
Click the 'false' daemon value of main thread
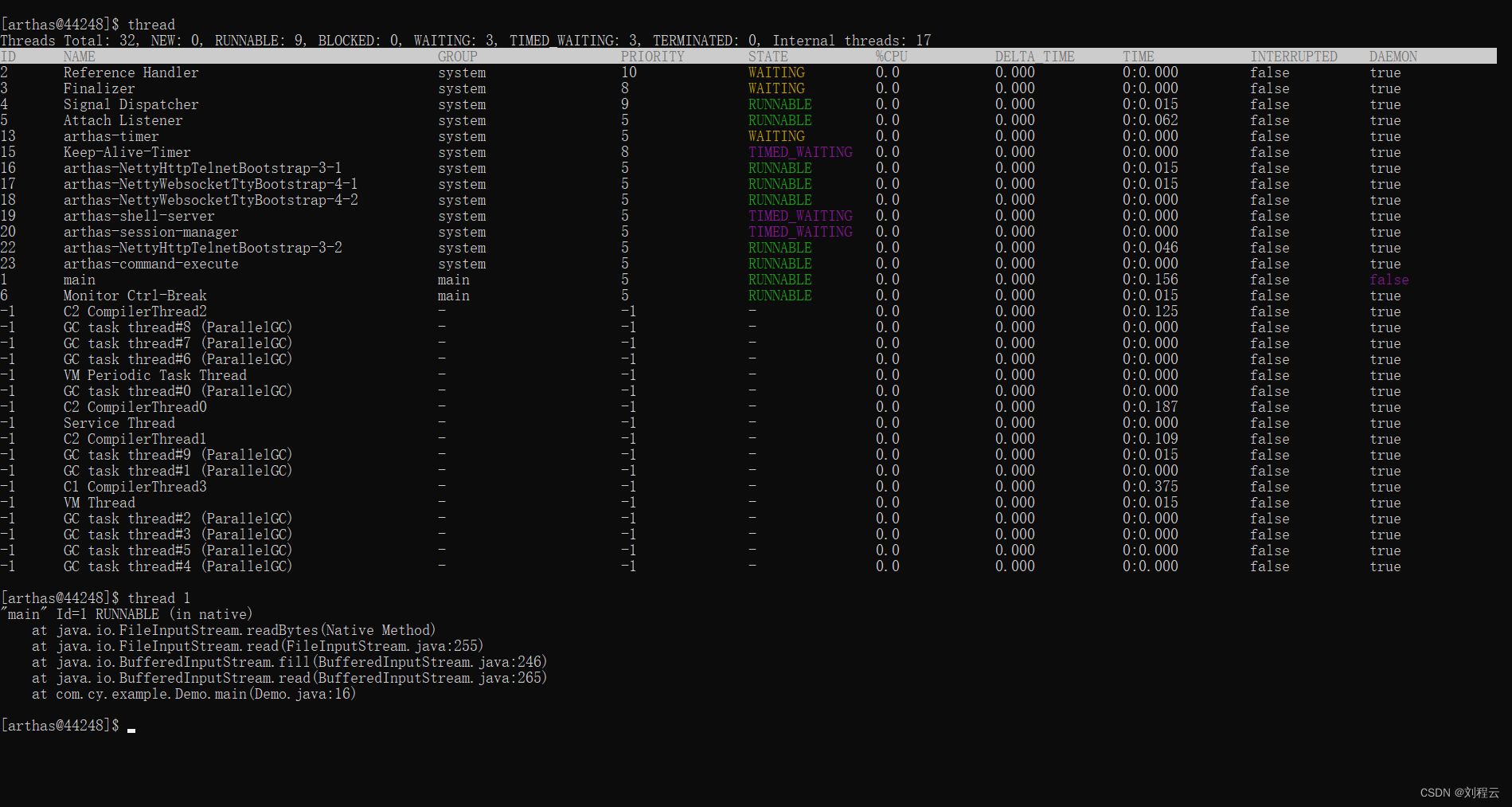[1389, 280]
